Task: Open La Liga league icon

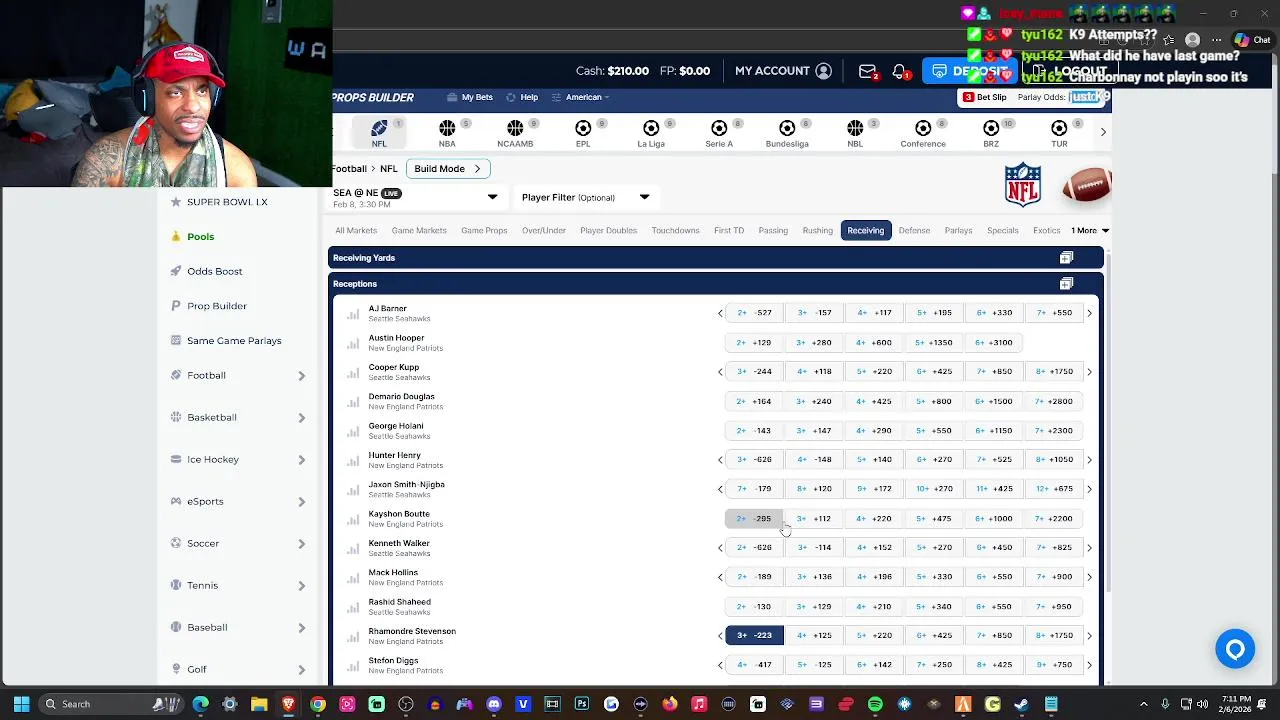Action: click(651, 133)
